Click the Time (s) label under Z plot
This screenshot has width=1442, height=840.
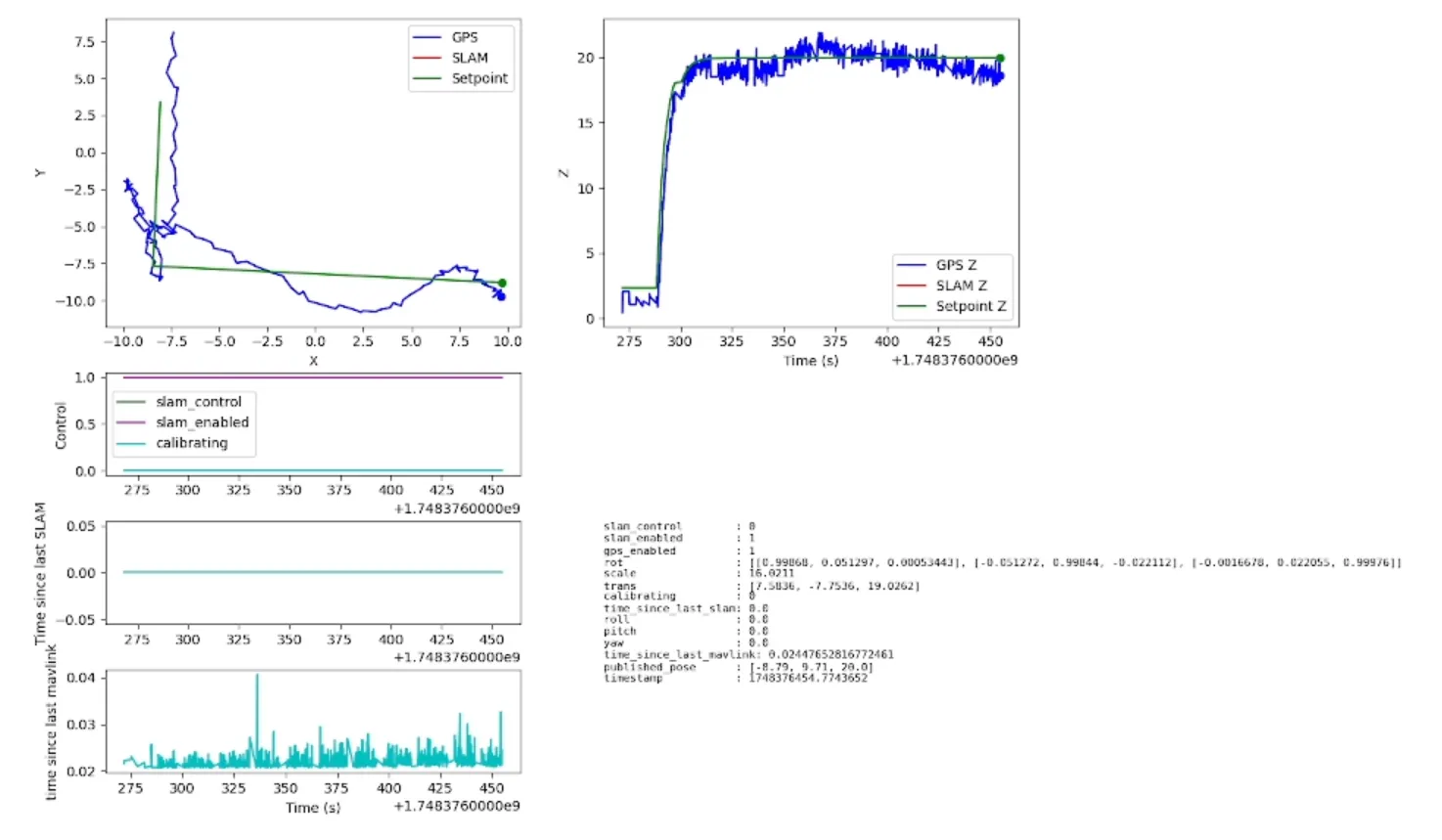[x=811, y=361]
